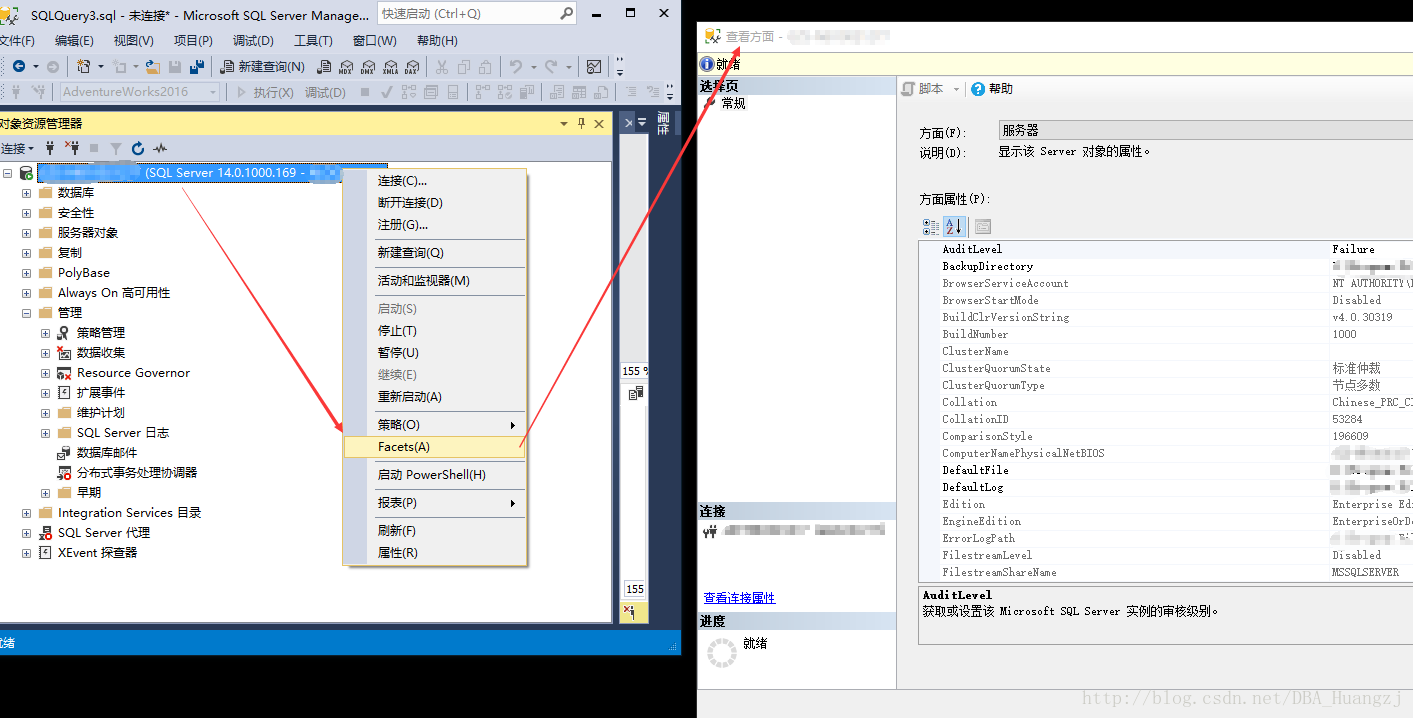Click the MDX query icon
Viewport: 1413px width, 718px height.
[346, 67]
